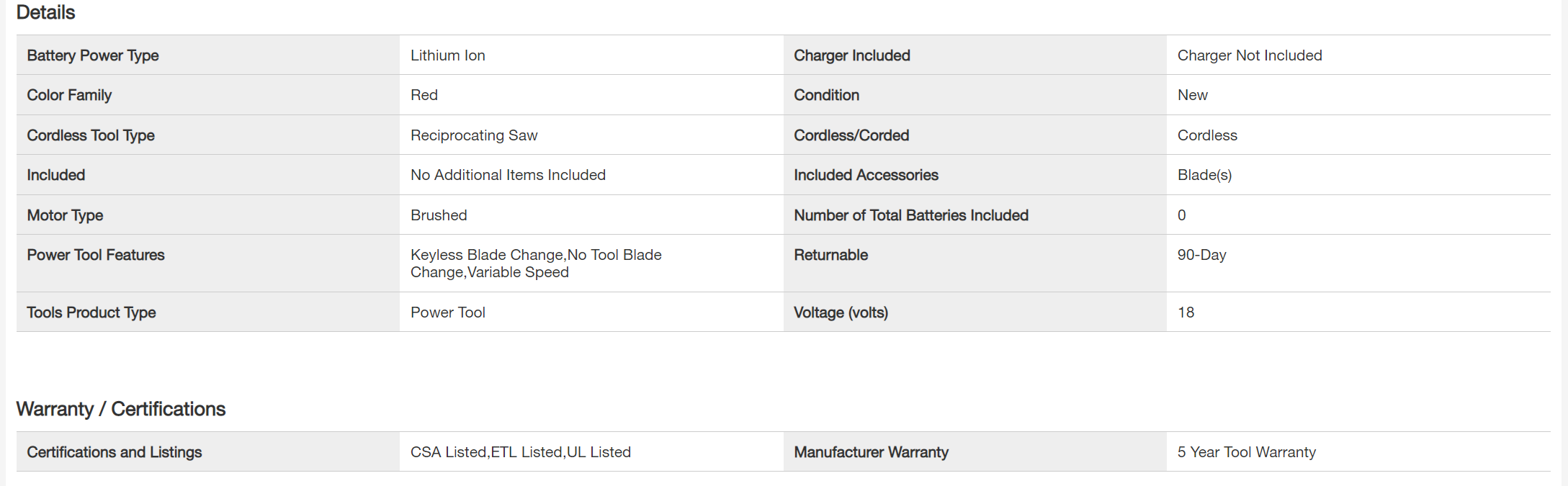Click the Charger Not Included value
The height and width of the screenshot is (486, 1568).
click(1249, 55)
